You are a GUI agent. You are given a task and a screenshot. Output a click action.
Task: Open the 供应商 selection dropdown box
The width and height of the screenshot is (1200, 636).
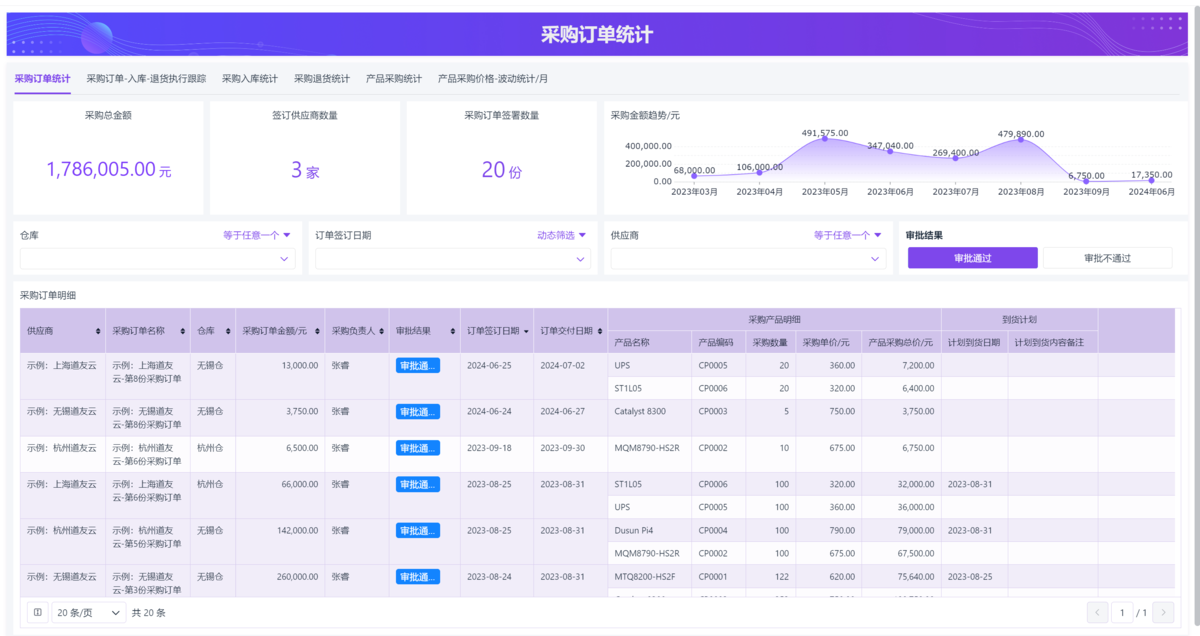(748, 259)
